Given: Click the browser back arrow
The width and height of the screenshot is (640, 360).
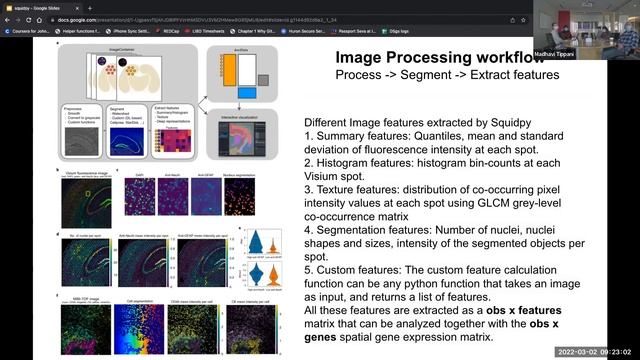Looking at the screenshot, I should tap(7, 20).
